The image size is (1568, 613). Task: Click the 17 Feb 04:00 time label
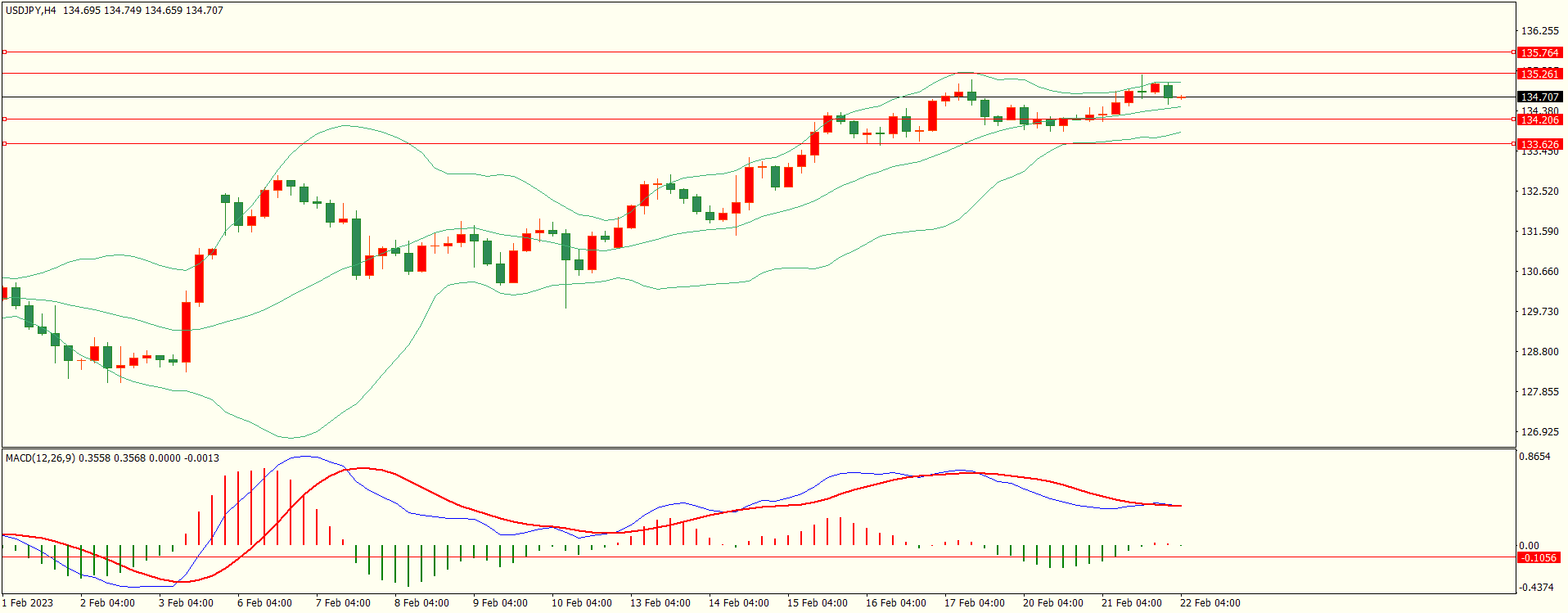coord(975,603)
